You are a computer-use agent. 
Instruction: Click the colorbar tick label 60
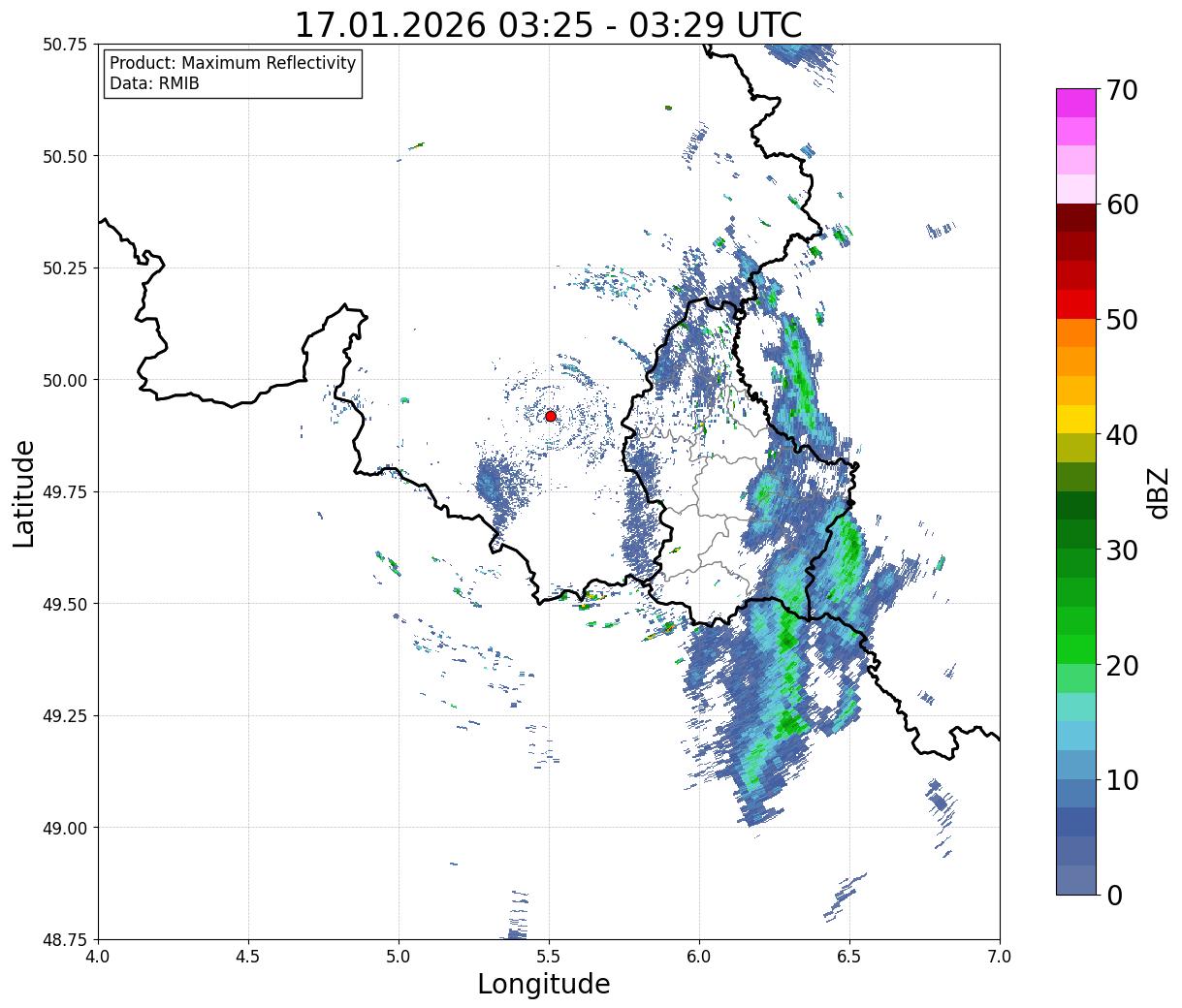tap(1122, 205)
